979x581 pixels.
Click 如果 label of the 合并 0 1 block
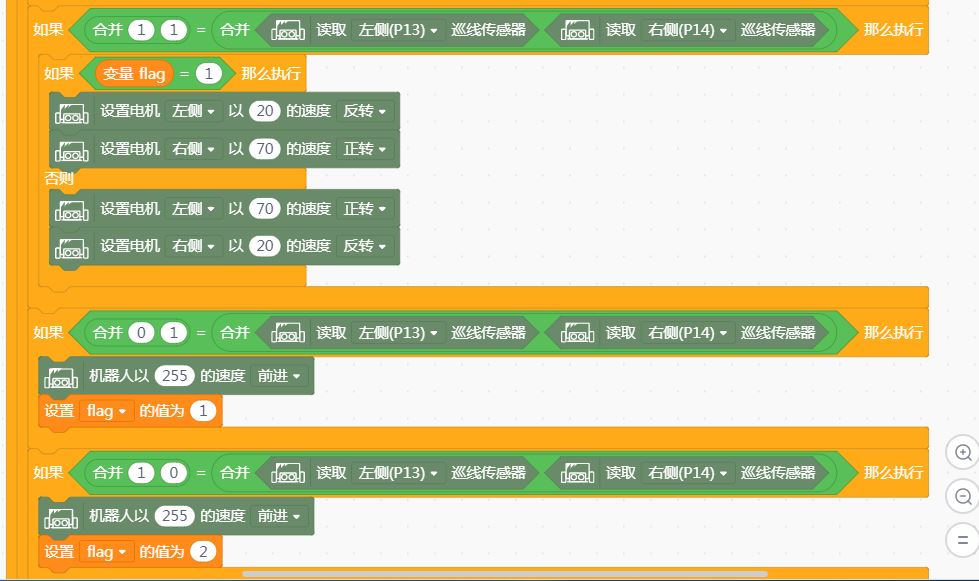click(48, 333)
